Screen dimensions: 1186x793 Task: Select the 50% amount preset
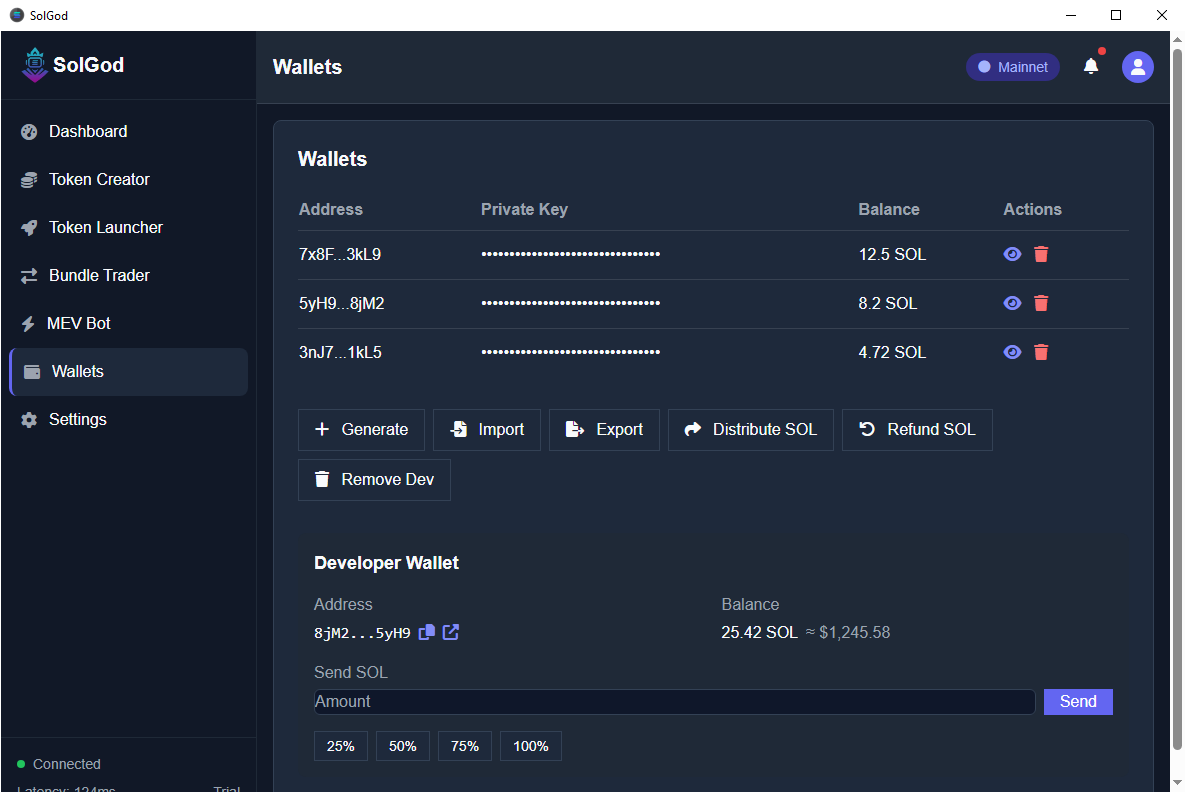click(x=403, y=746)
